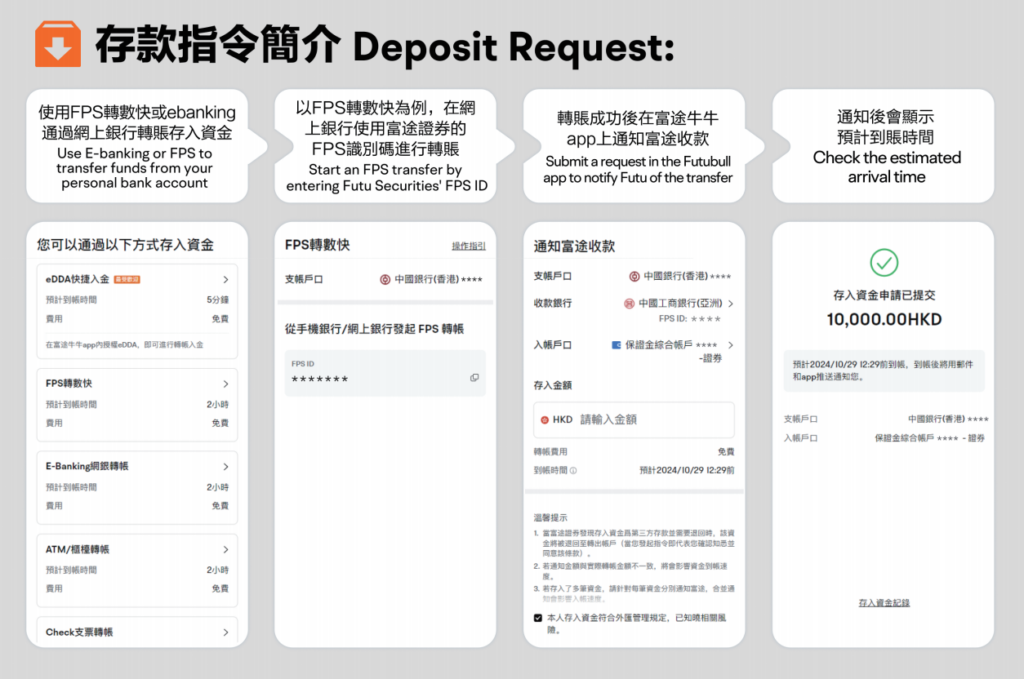
Task: Open the E-Banking網銀轉帳 chevron
Action: (x=225, y=467)
